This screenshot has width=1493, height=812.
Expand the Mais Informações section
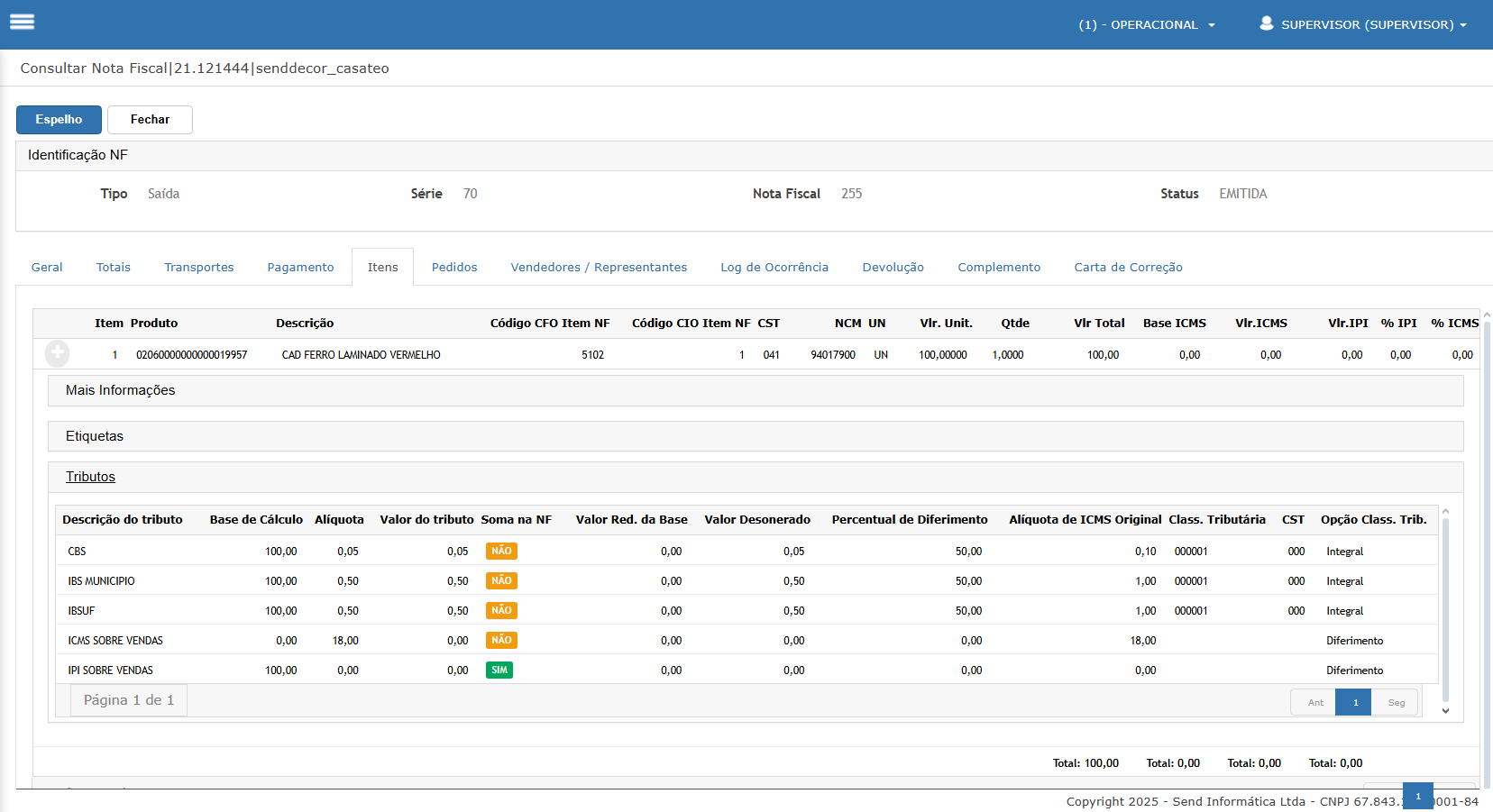point(121,390)
